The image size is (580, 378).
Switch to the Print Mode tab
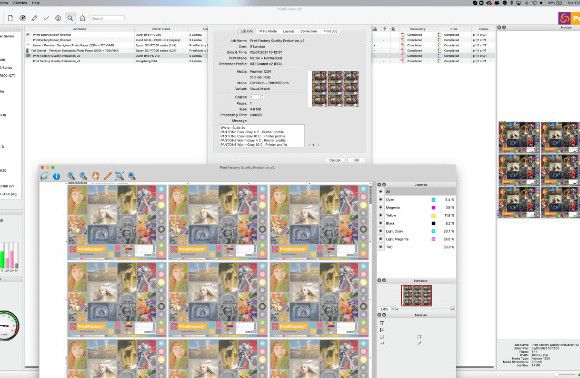pyautogui.click(x=268, y=31)
